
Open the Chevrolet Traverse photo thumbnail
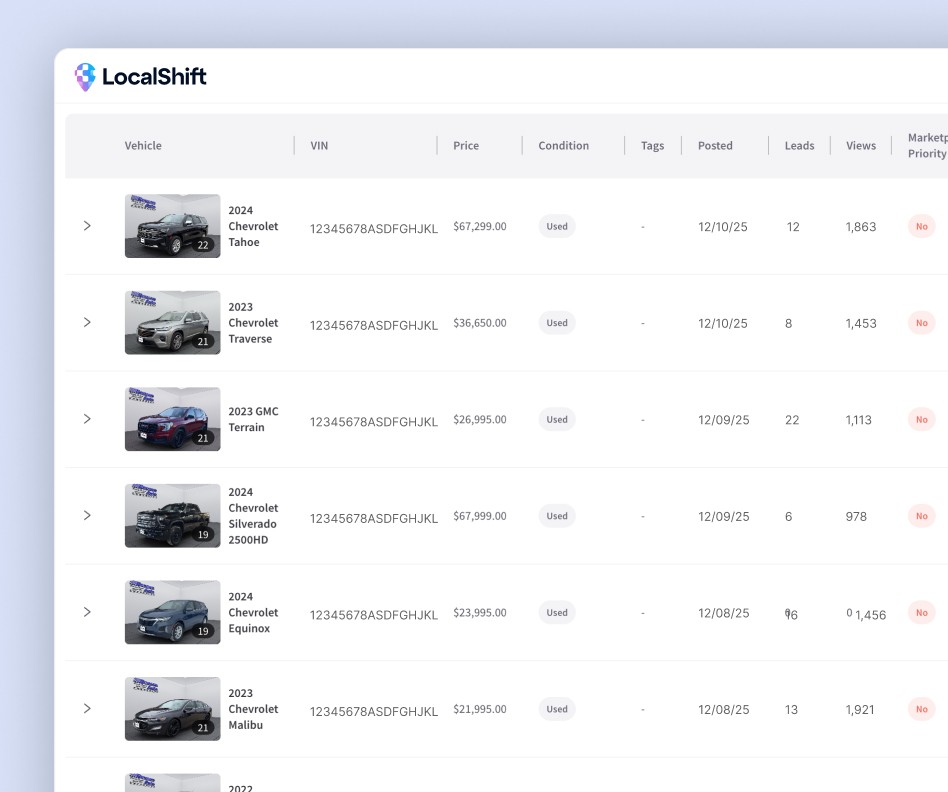172,323
